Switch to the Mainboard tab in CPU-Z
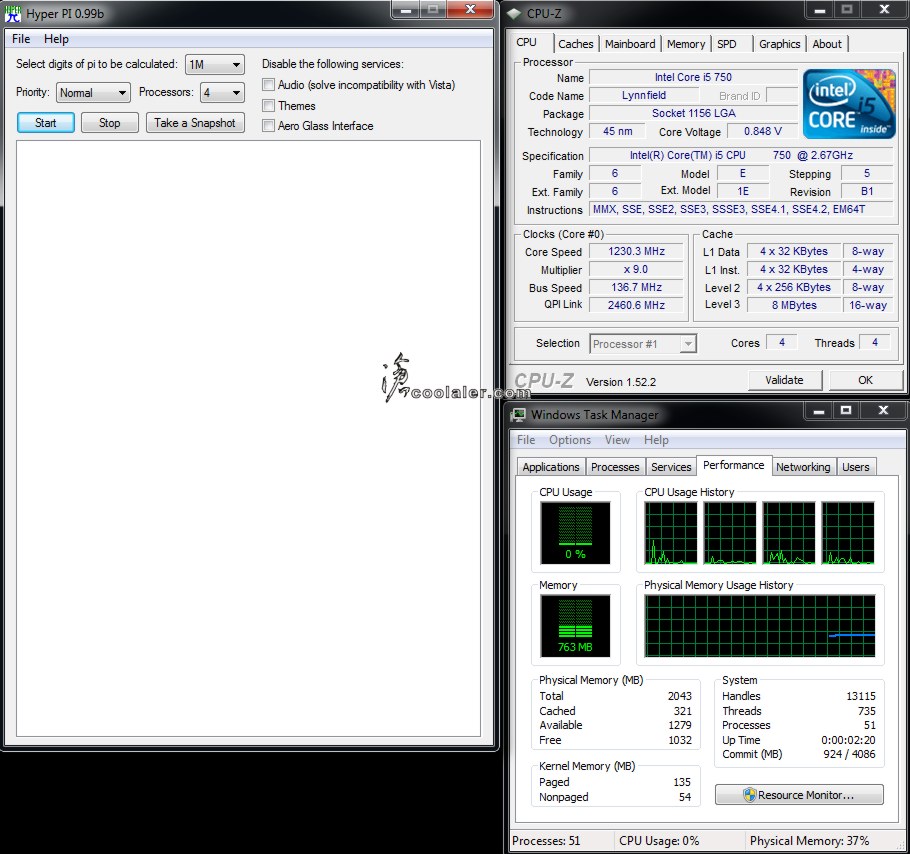Viewport: 910px width, 854px height. pos(630,44)
